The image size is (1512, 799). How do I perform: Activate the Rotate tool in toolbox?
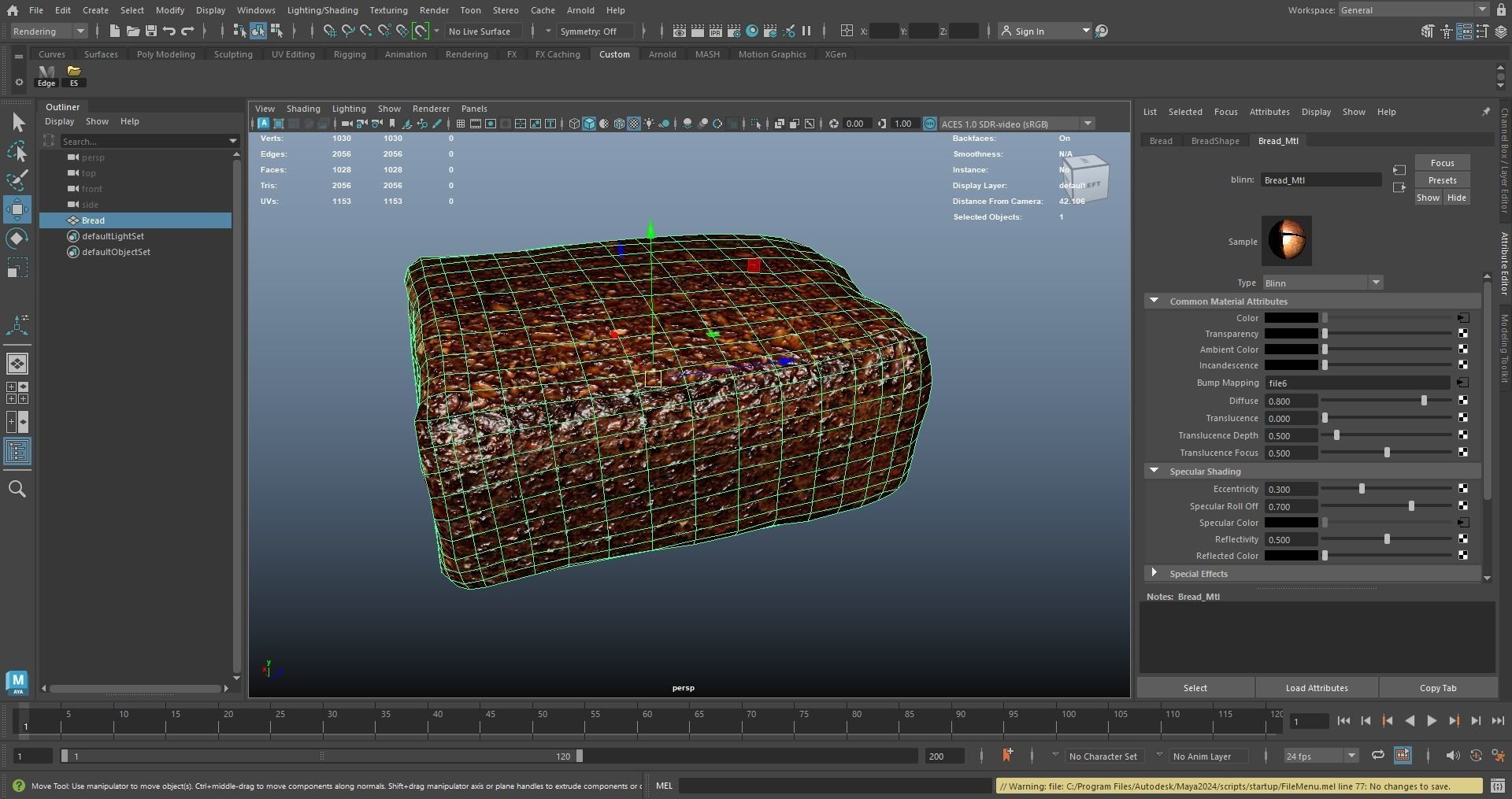tap(17, 239)
